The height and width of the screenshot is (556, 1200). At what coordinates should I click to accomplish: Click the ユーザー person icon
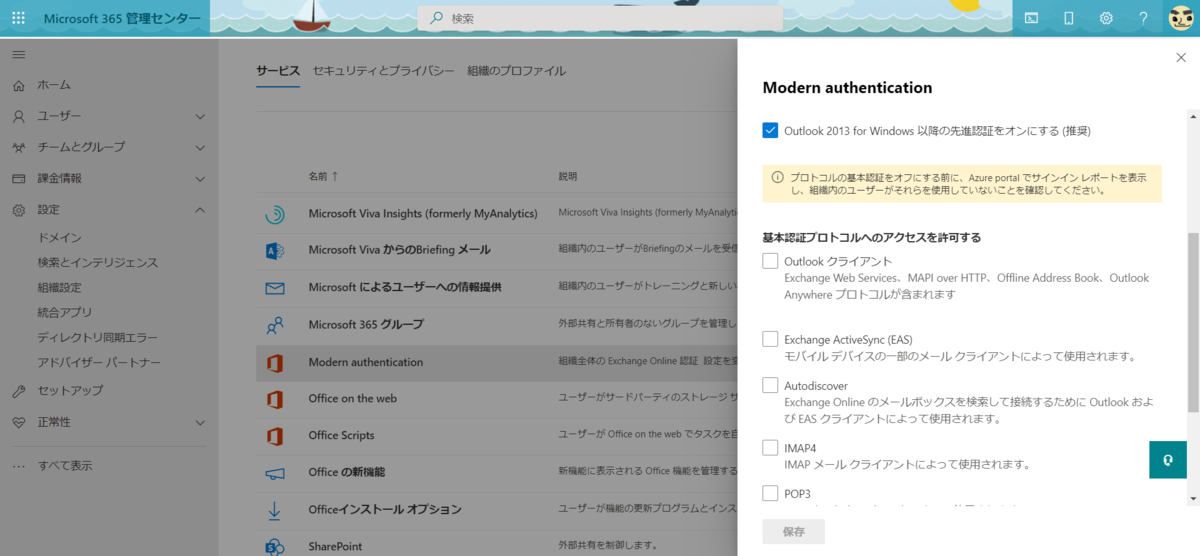tap(19, 116)
